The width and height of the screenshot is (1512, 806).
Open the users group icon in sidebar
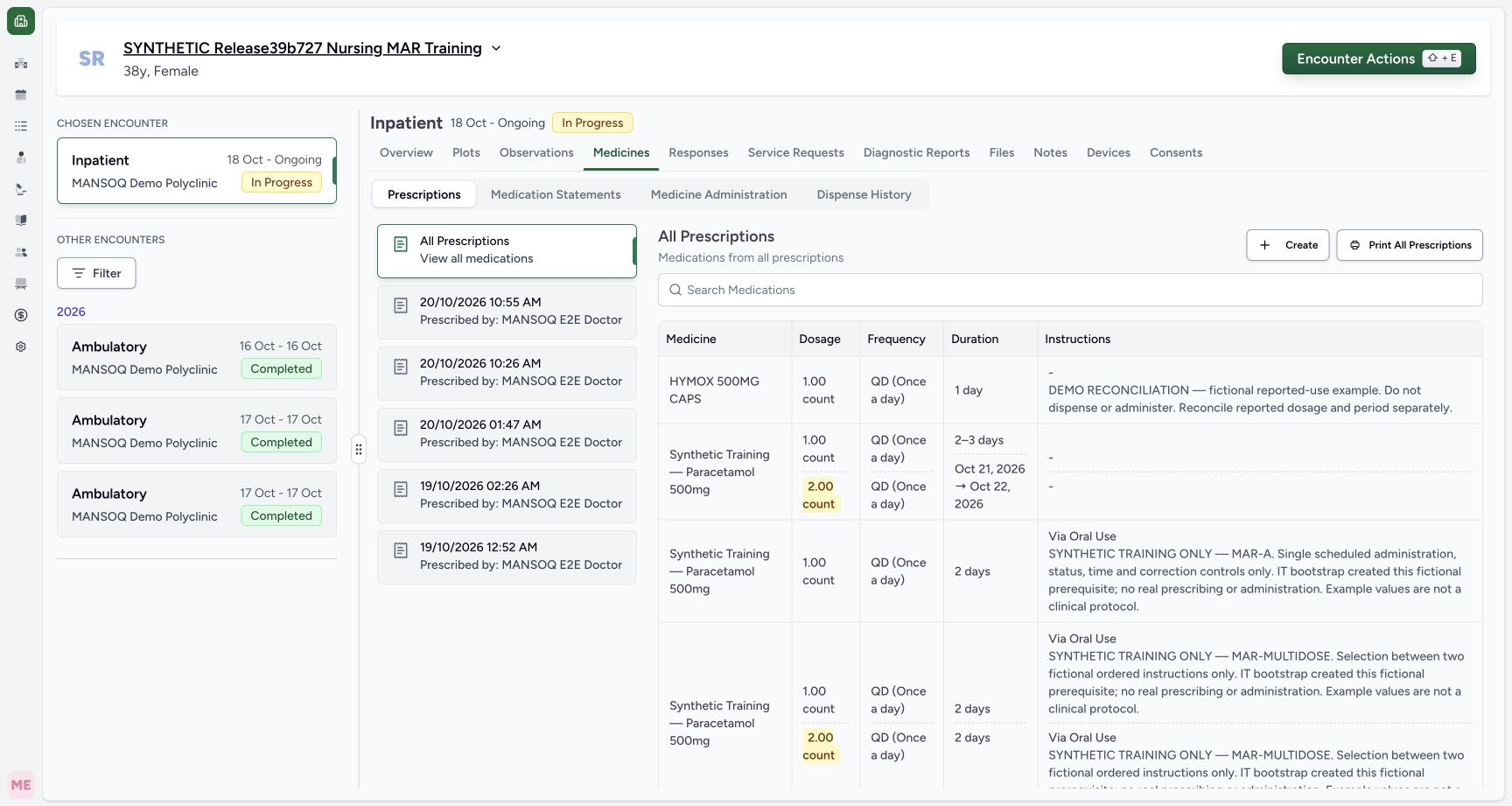pyautogui.click(x=21, y=252)
